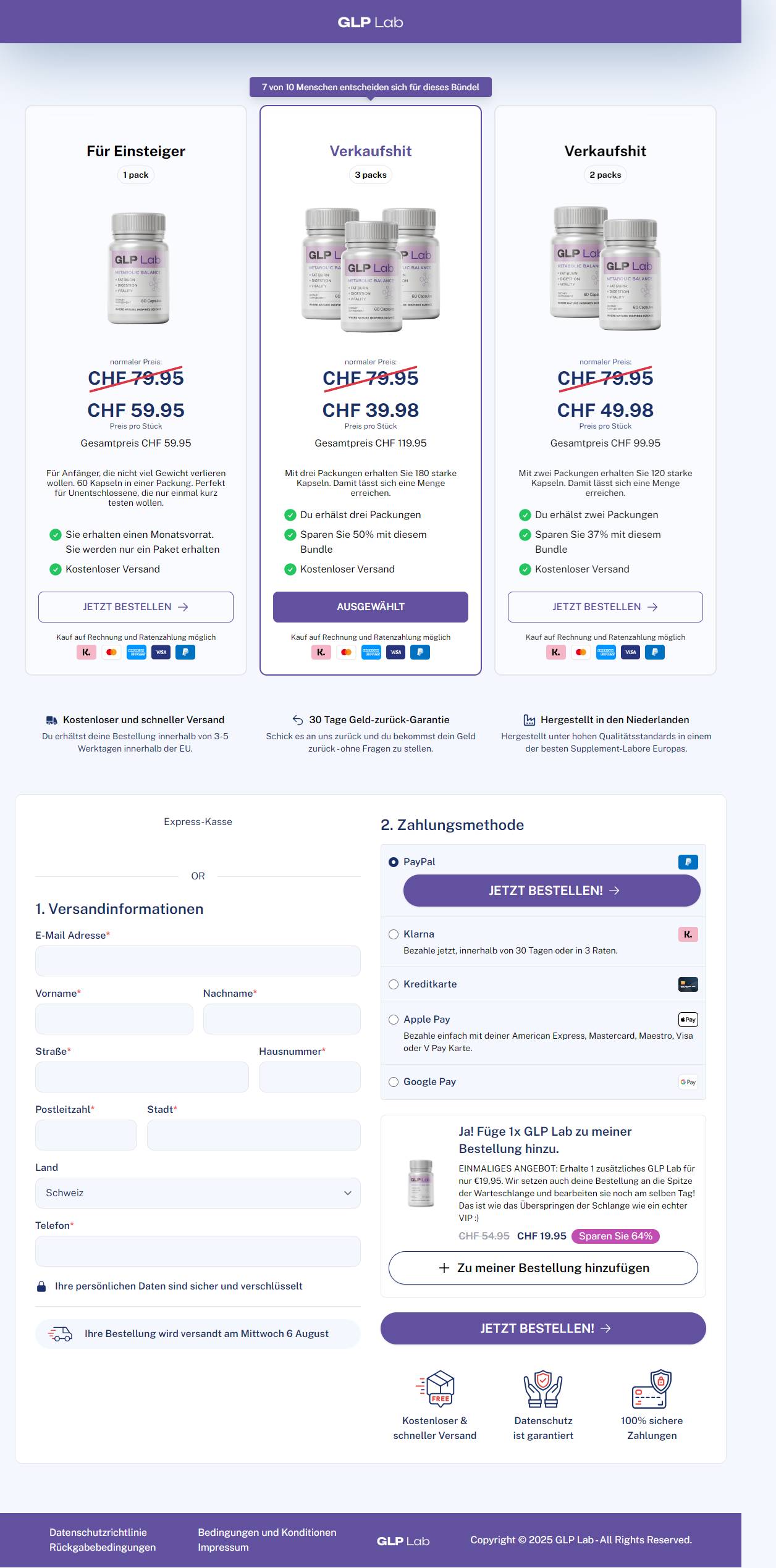Click the free shipping box icon

point(435,1388)
